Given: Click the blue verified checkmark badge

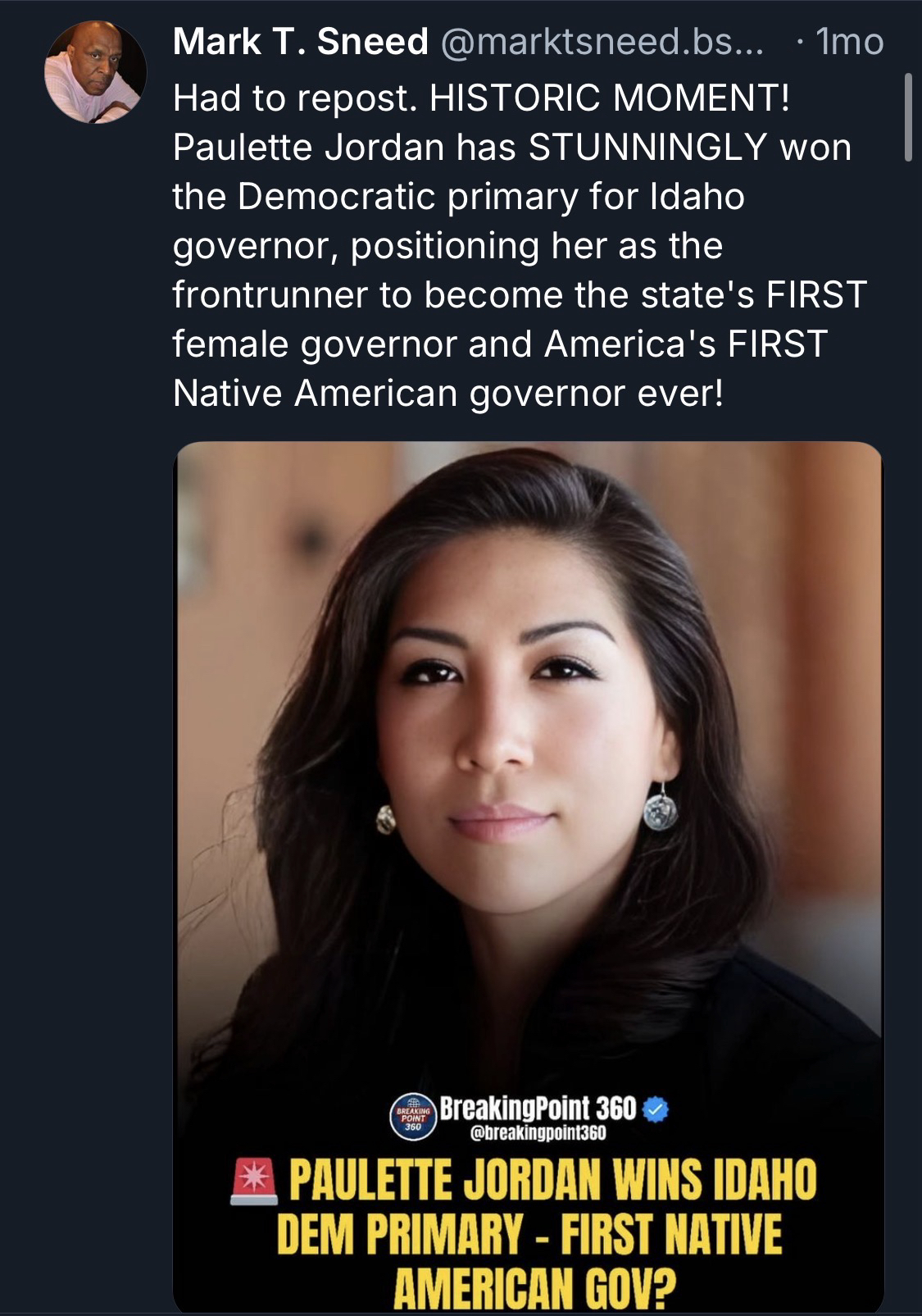Looking at the screenshot, I should pyautogui.click(x=656, y=1109).
